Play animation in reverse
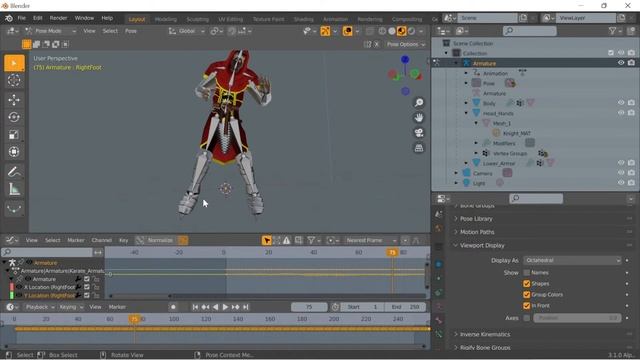The image size is (640, 360). [x=215, y=307]
